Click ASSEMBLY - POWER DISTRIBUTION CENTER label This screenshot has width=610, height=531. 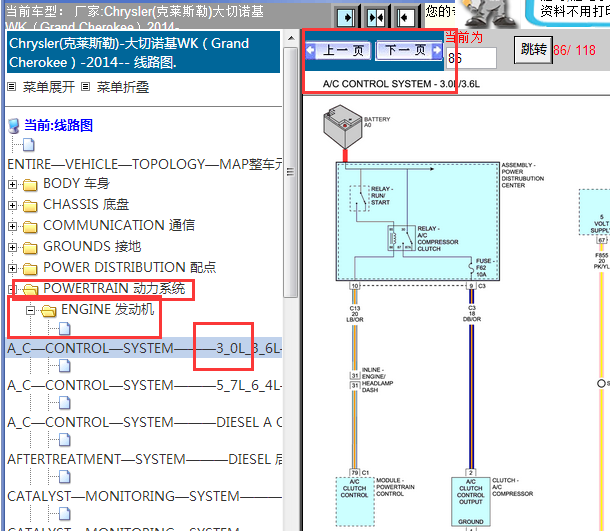point(522,175)
